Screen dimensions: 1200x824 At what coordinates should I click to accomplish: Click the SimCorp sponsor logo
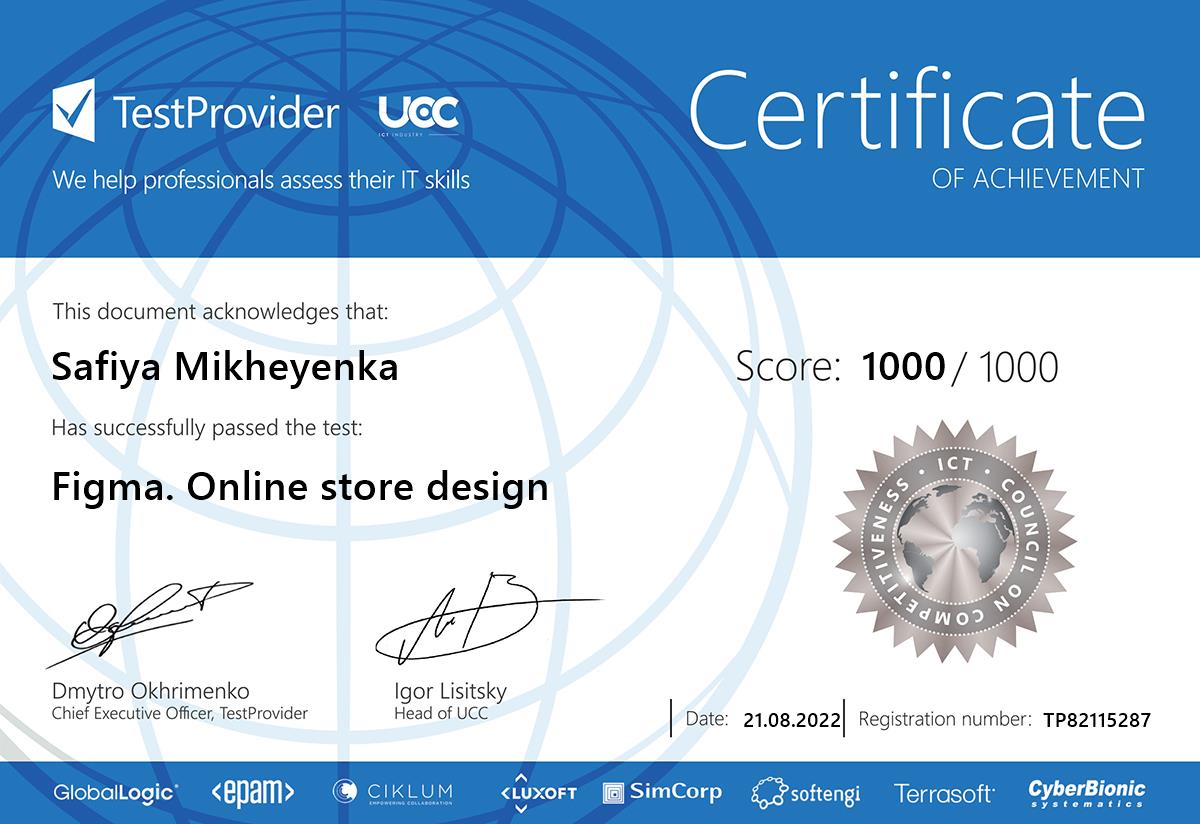[x=662, y=792]
